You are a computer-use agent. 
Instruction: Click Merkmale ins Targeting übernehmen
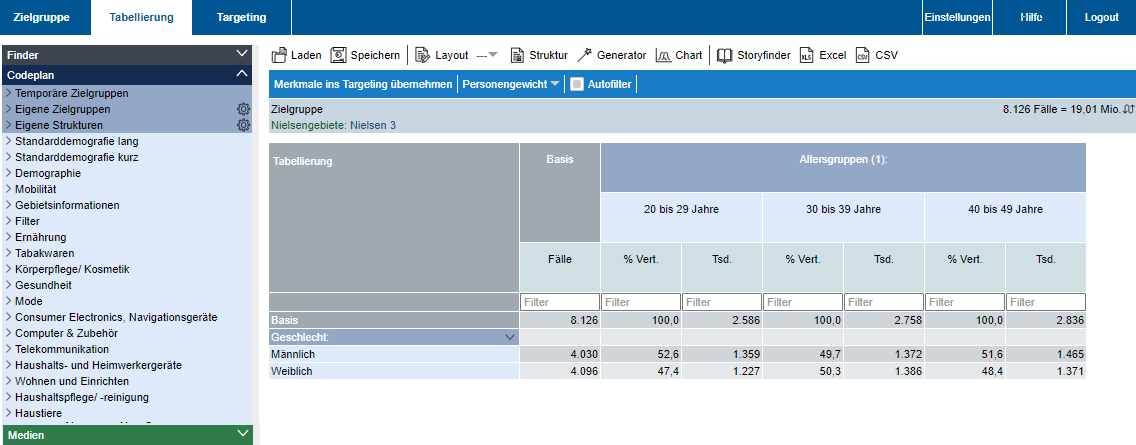click(x=362, y=85)
